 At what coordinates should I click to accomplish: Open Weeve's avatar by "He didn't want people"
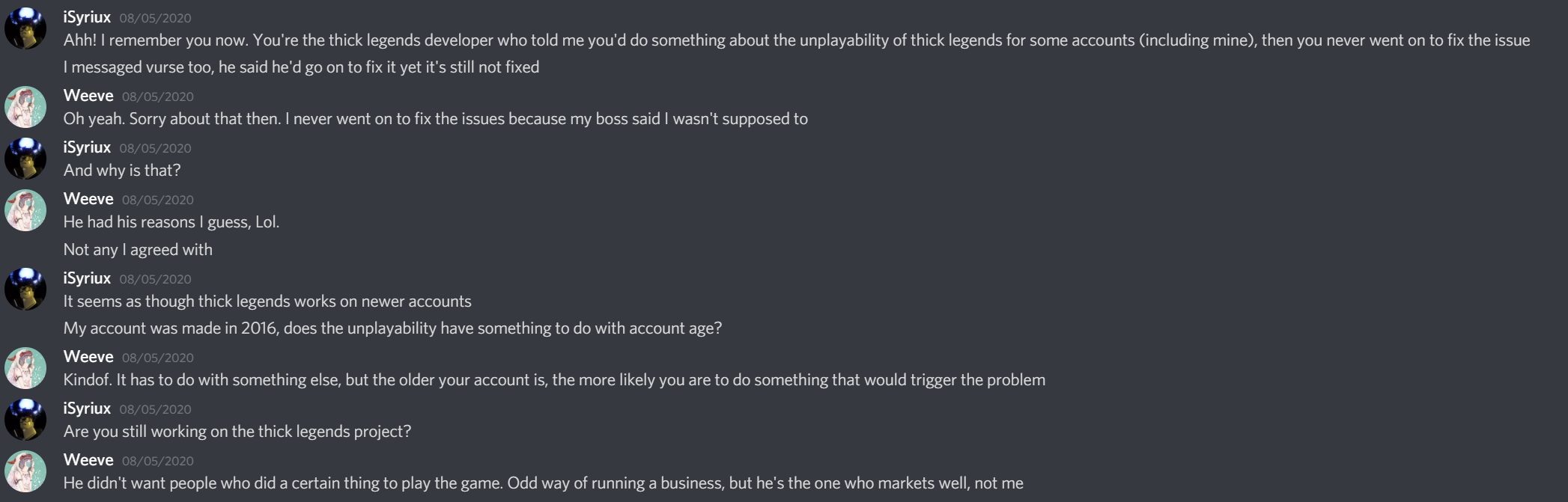tap(25, 471)
